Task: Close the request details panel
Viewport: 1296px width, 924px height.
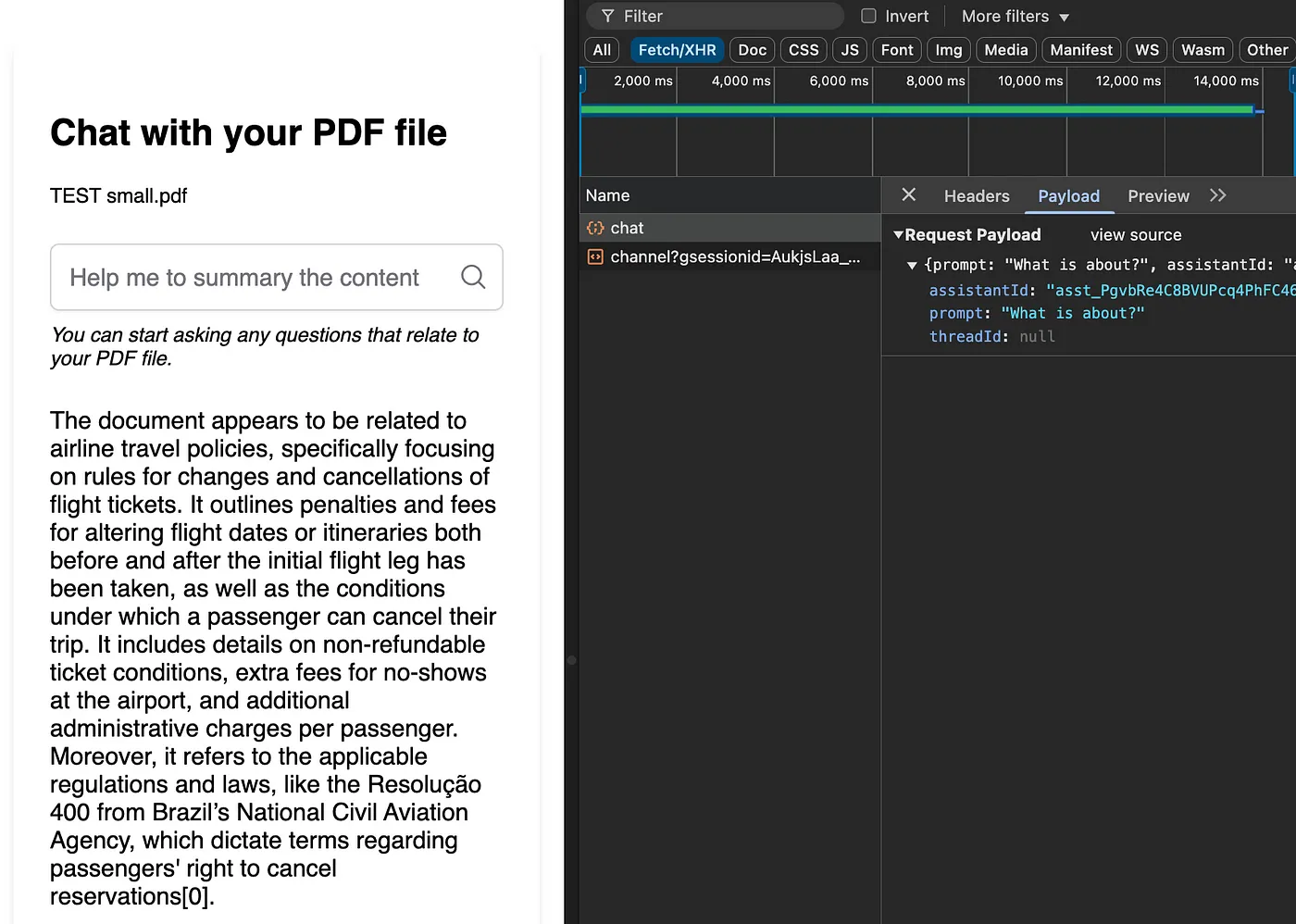Action: (x=908, y=194)
